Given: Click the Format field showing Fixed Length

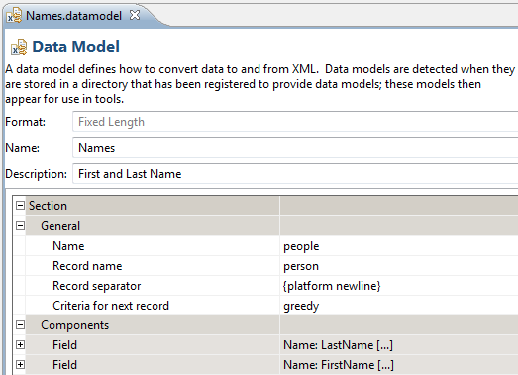Looking at the screenshot, I should (x=295, y=122).
